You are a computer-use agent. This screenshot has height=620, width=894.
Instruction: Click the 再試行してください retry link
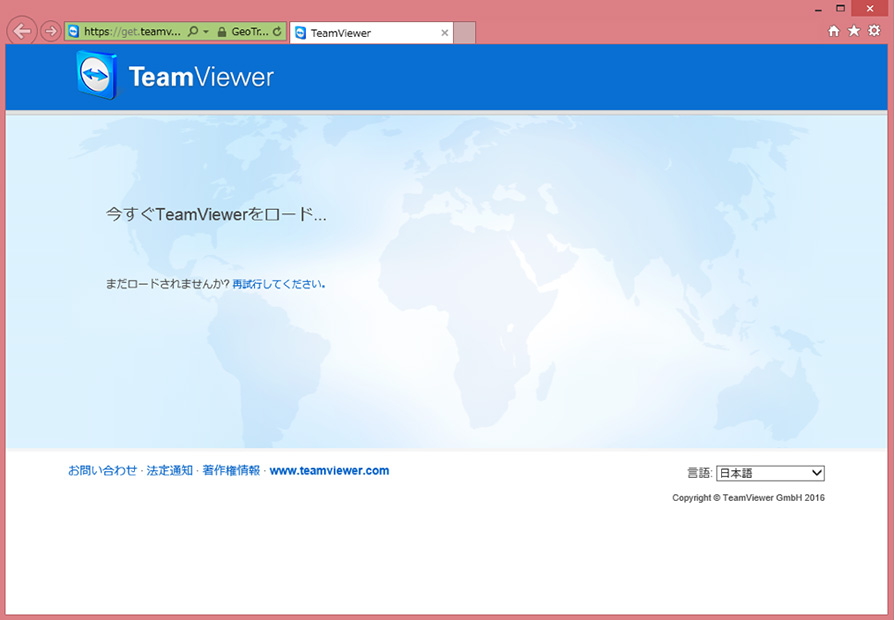tap(279, 284)
